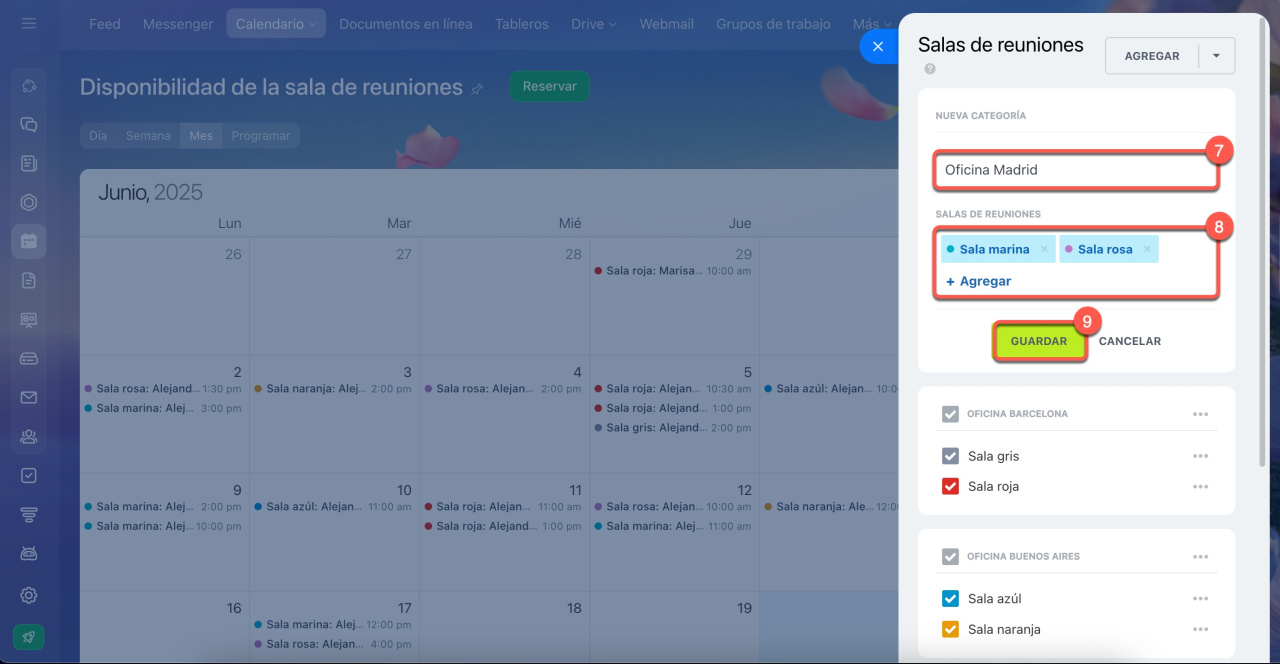Image resolution: width=1280 pixels, height=664 pixels.
Task: Open the settings gear icon in sidebar
Action: 29,595
